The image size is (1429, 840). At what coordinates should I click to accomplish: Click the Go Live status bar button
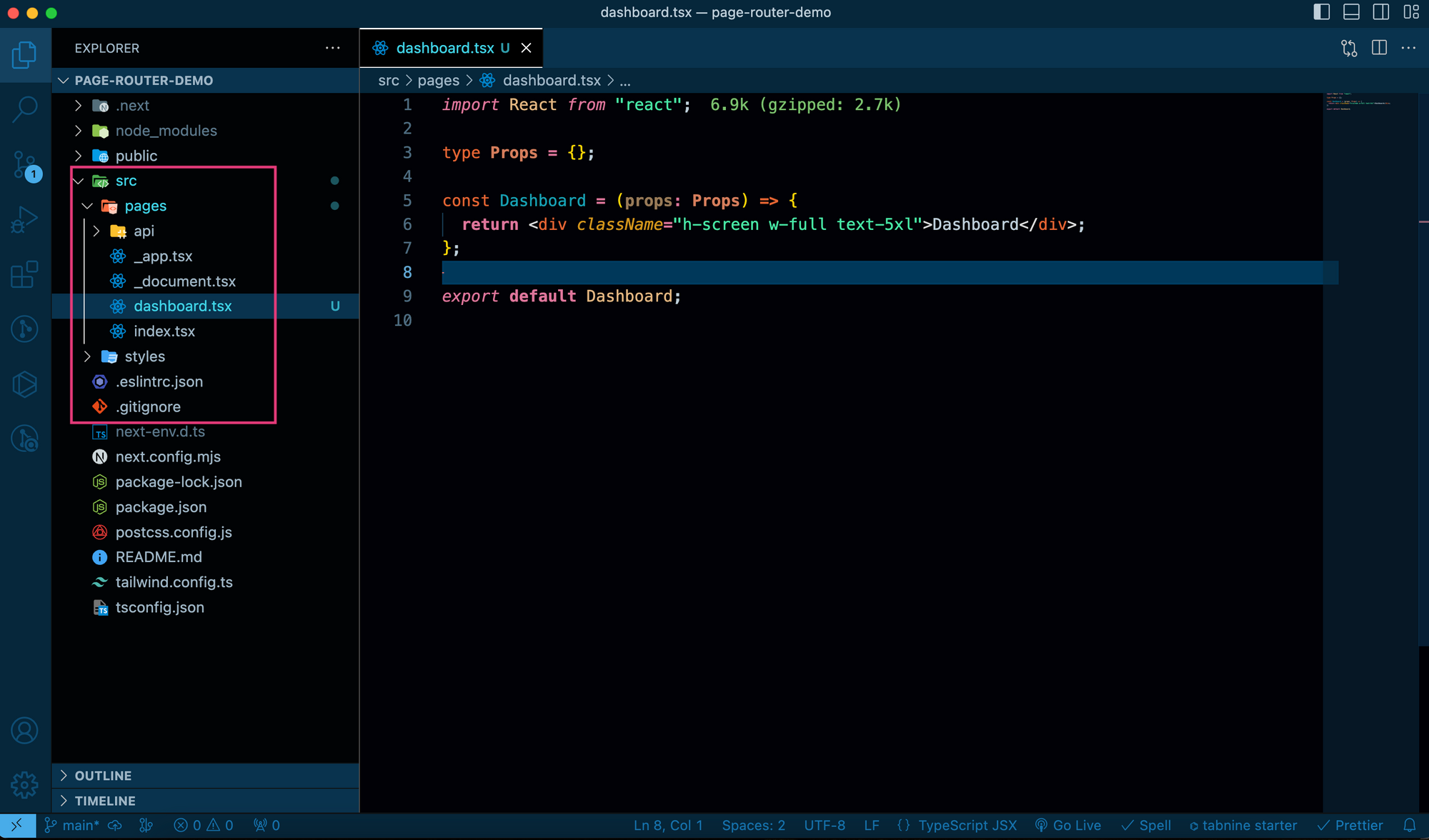(1068, 825)
